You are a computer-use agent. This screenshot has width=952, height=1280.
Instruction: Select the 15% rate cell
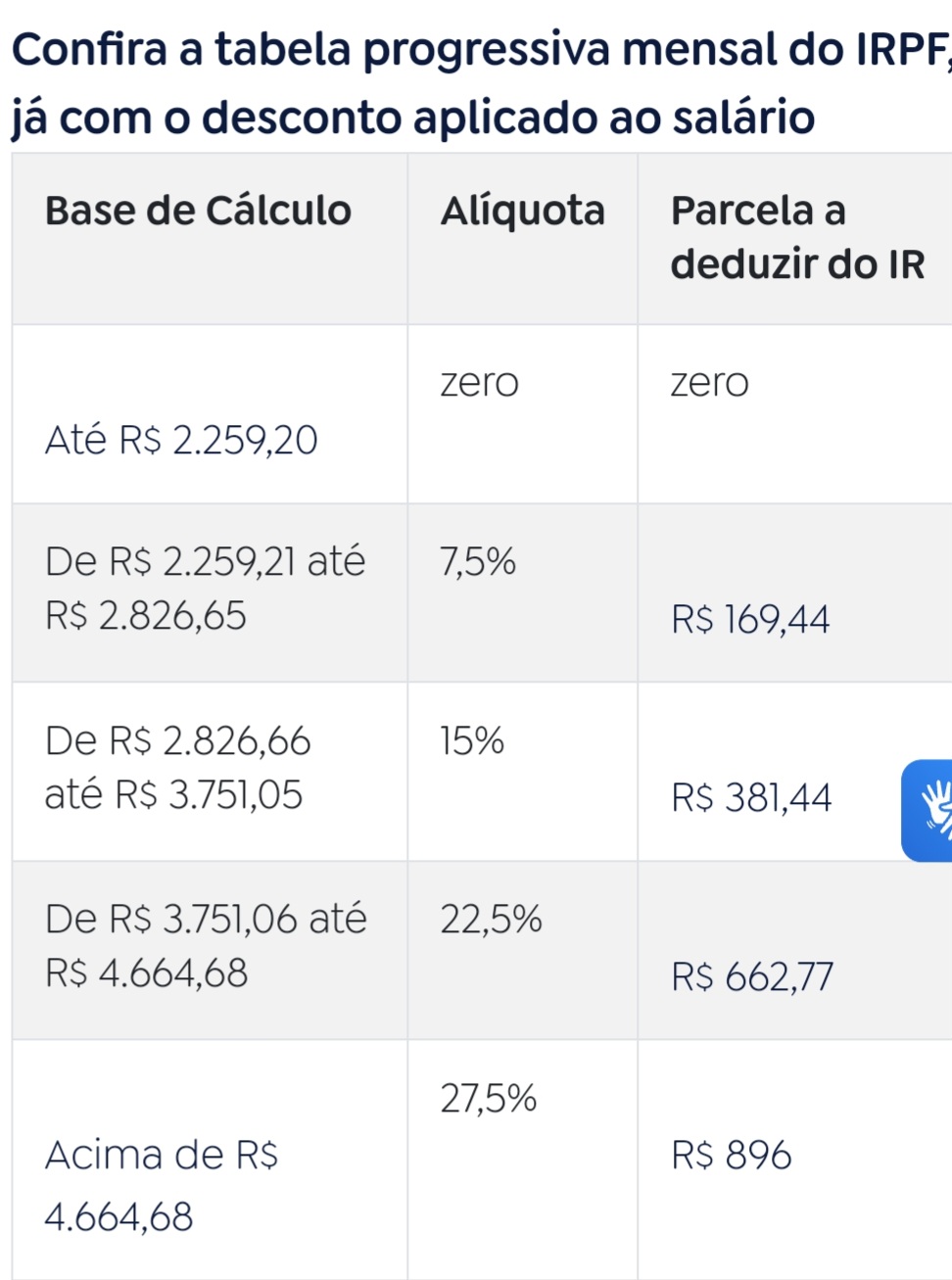(x=472, y=741)
